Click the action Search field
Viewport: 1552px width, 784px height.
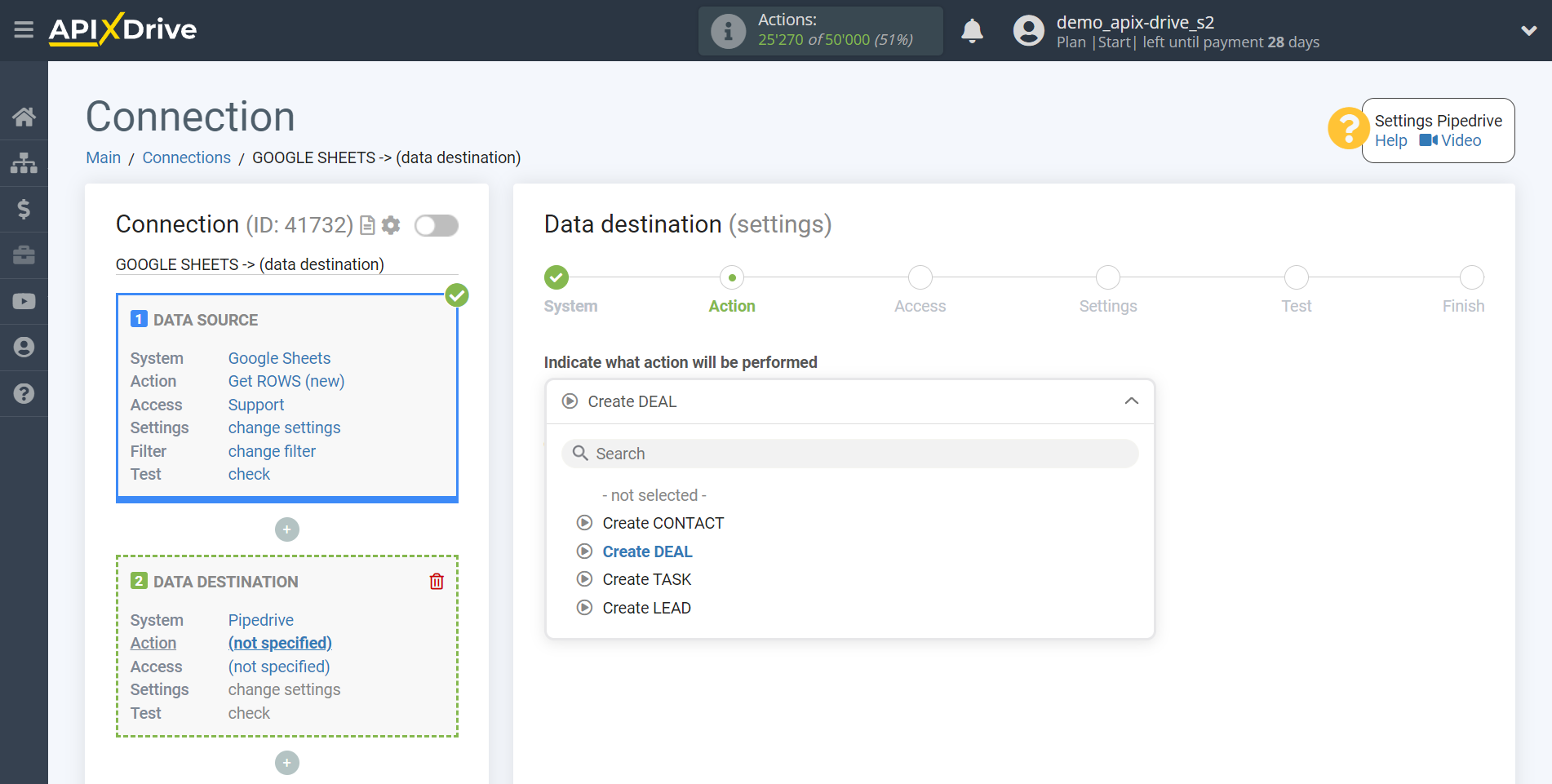(849, 454)
